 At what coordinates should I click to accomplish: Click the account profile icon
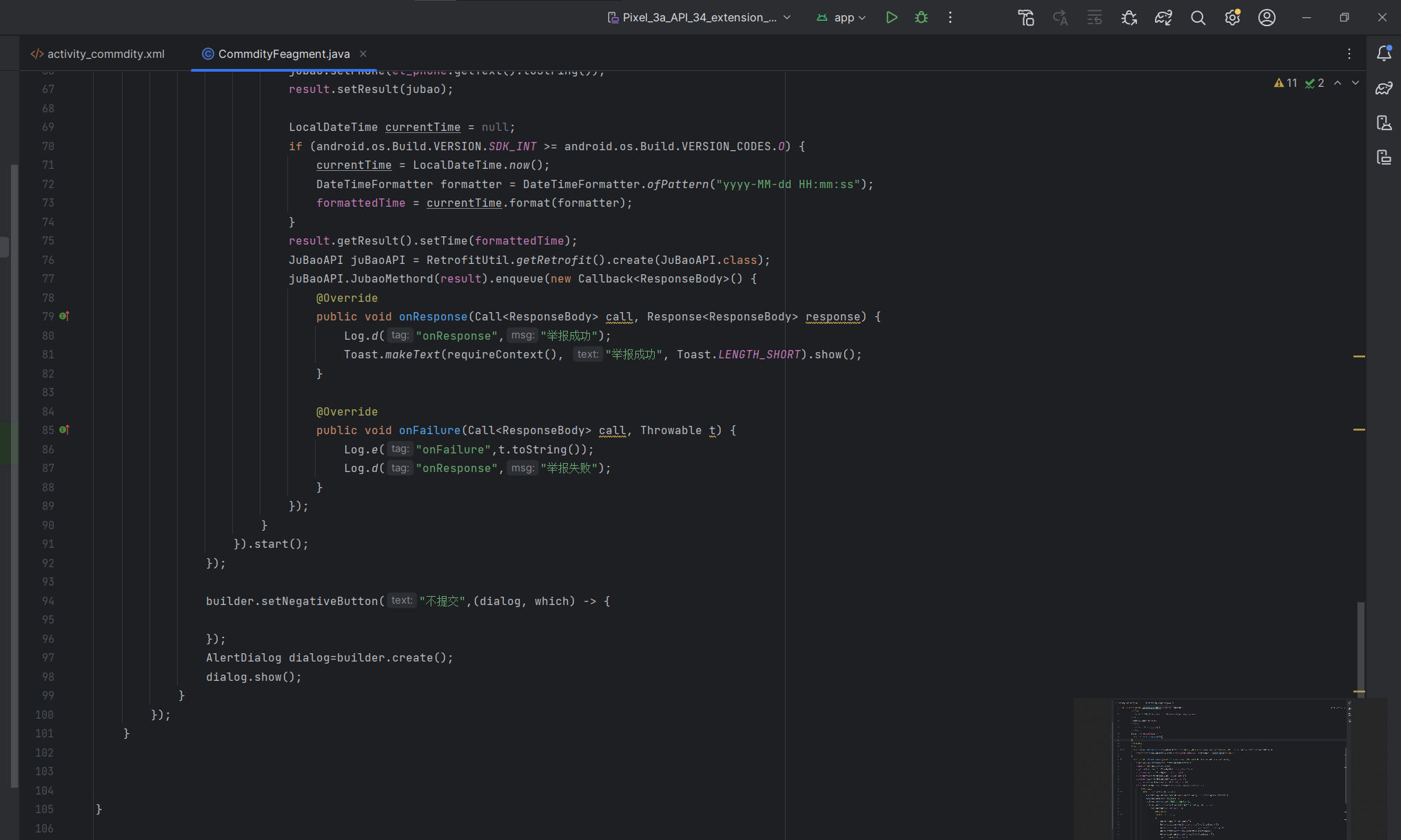coord(1267,17)
